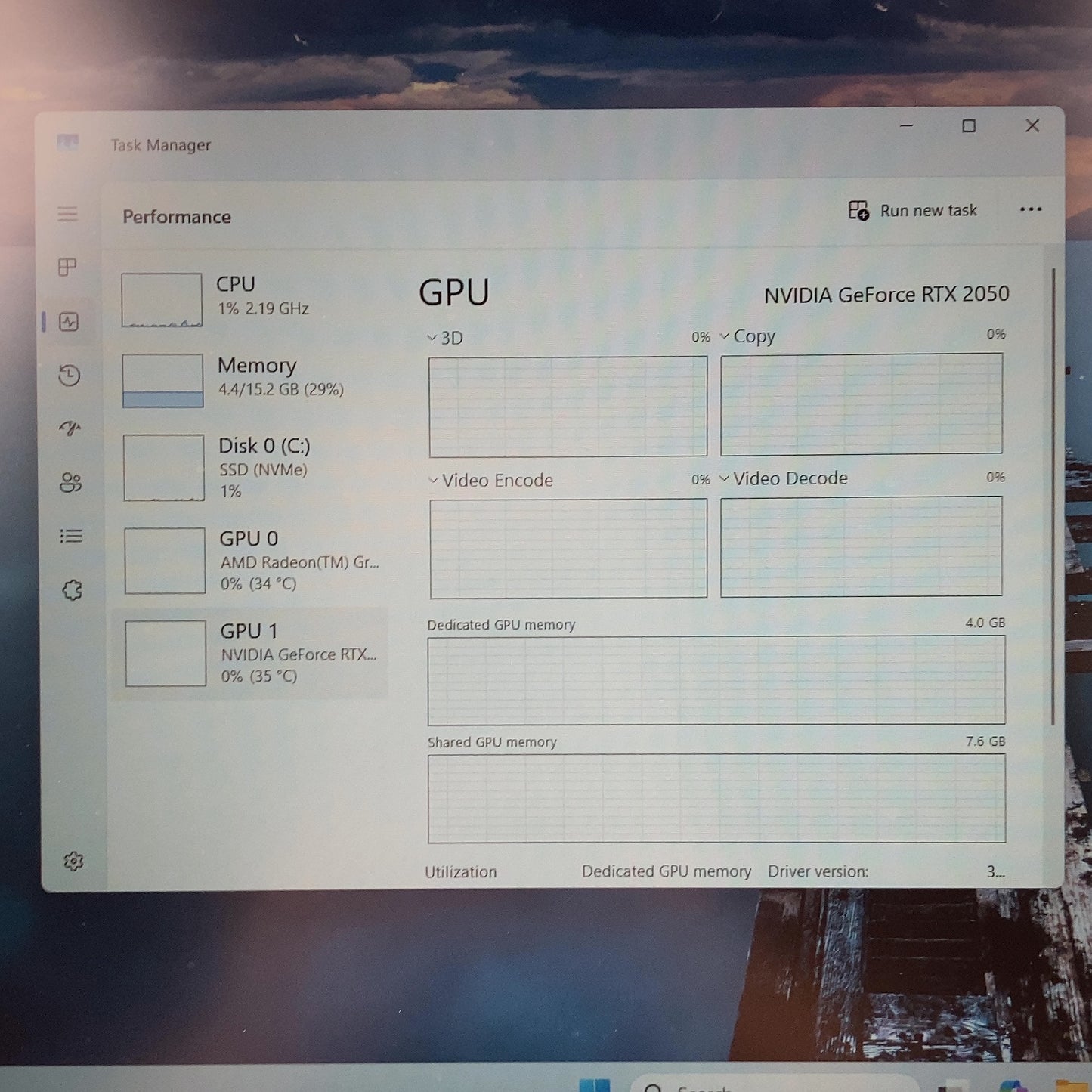Select the GPU 1 NVIDIA GeForce item

[250, 654]
